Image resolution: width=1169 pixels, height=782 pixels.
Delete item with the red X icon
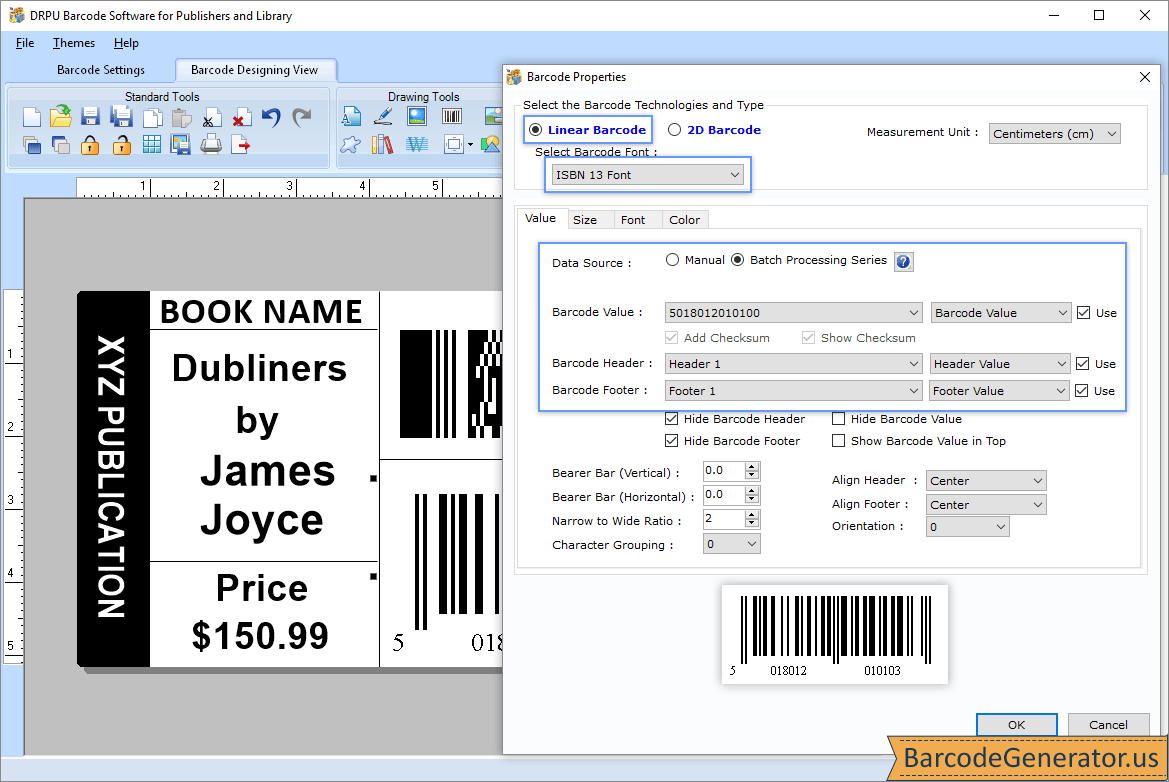240,118
